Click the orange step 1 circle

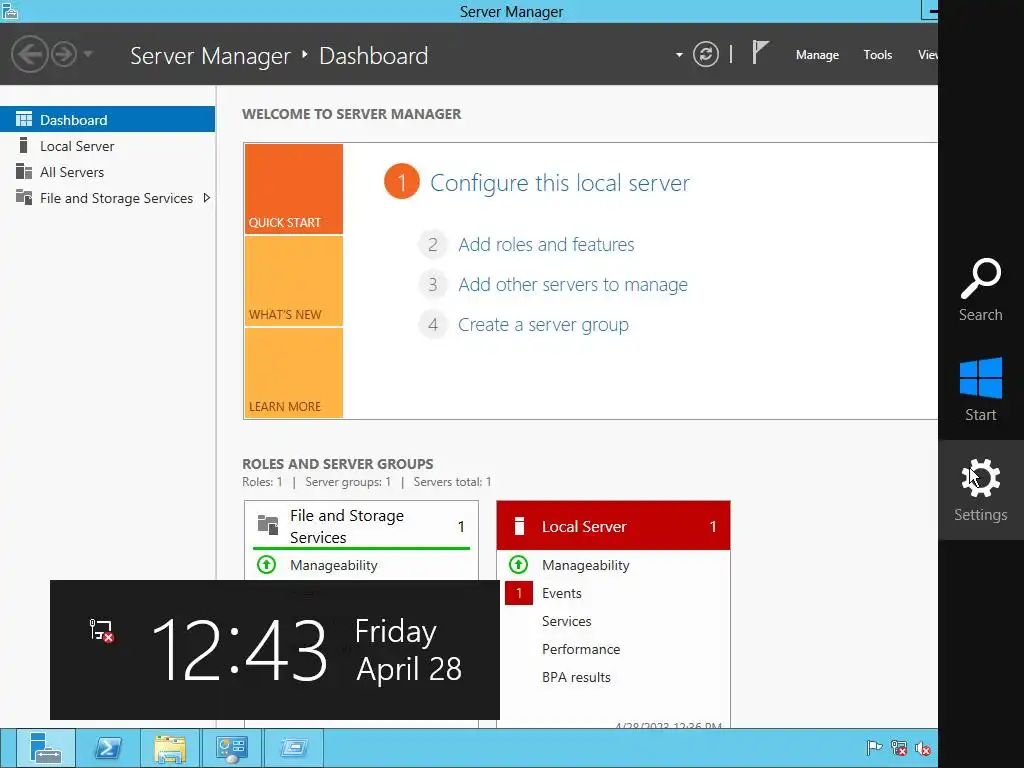coord(402,182)
